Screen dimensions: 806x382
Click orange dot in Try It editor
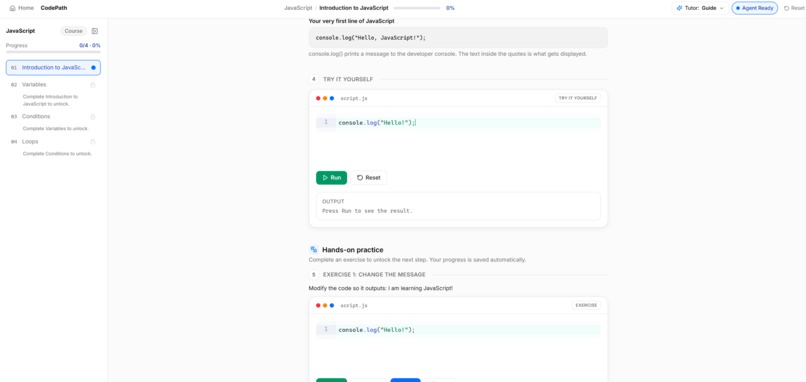(325, 98)
